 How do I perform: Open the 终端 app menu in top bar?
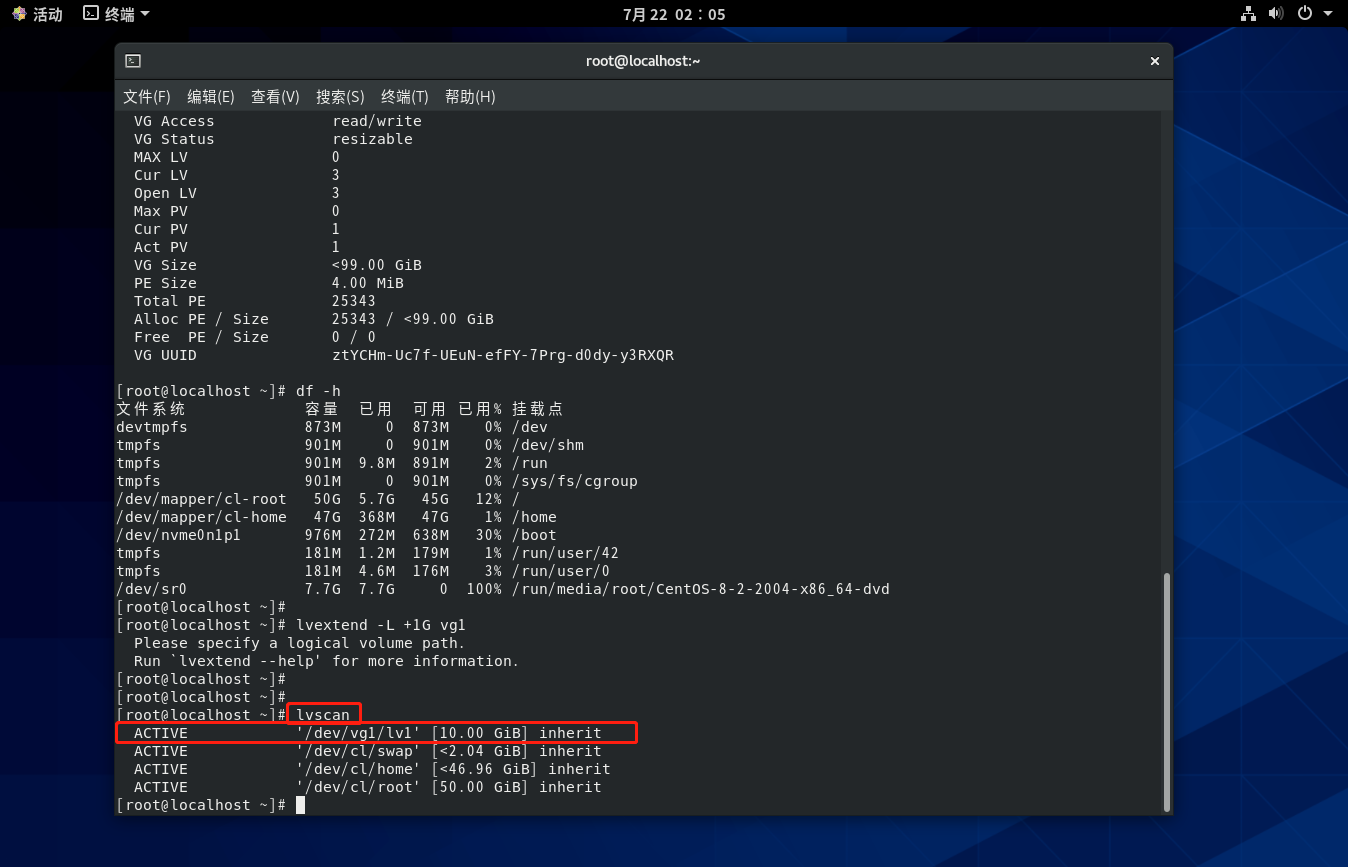coord(116,14)
